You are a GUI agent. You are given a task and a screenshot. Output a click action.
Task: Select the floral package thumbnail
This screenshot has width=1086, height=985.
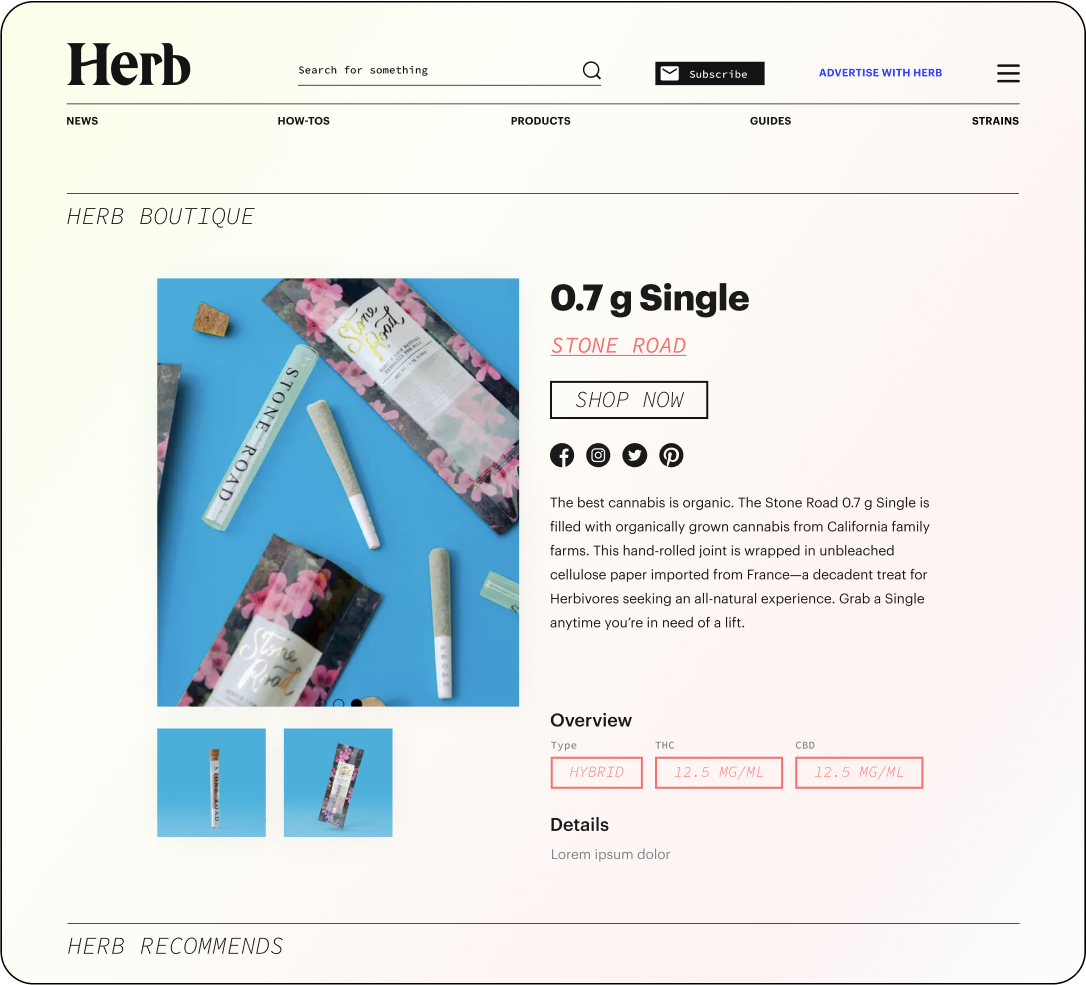[338, 783]
